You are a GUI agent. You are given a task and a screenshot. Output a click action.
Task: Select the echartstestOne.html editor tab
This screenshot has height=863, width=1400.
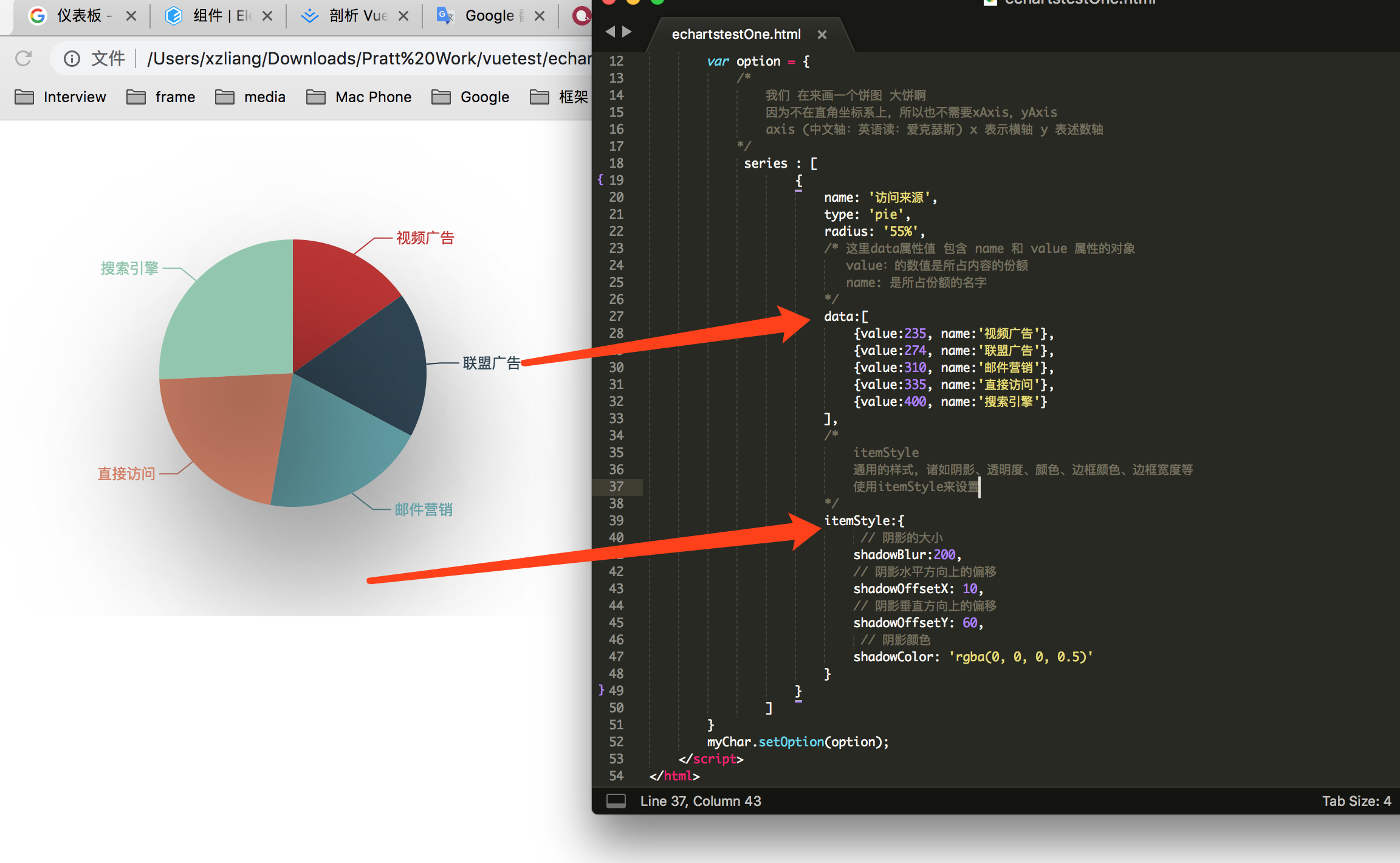pyautogui.click(x=736, y=35)
